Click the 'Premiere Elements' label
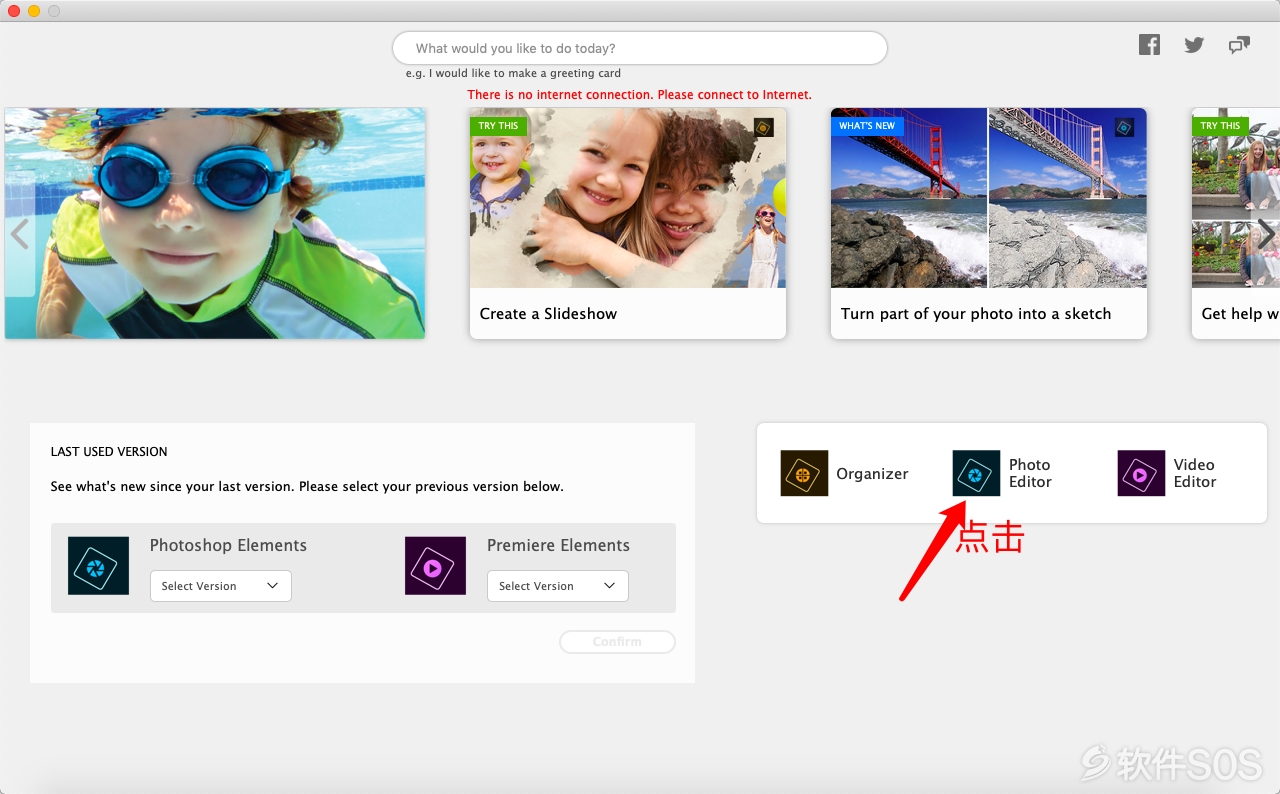Image resolution: width=1280 pixels, height=794 pixels. [x=558, y=546]
